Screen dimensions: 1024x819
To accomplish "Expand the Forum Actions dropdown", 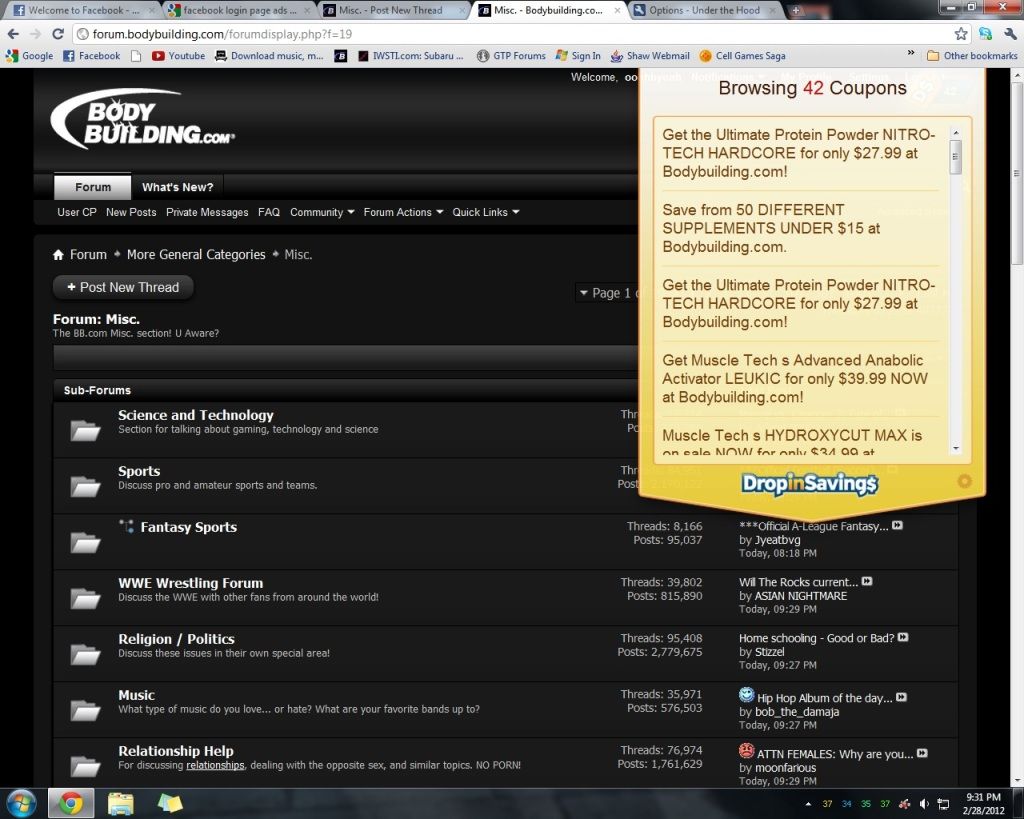I will [x=404, y=212].
